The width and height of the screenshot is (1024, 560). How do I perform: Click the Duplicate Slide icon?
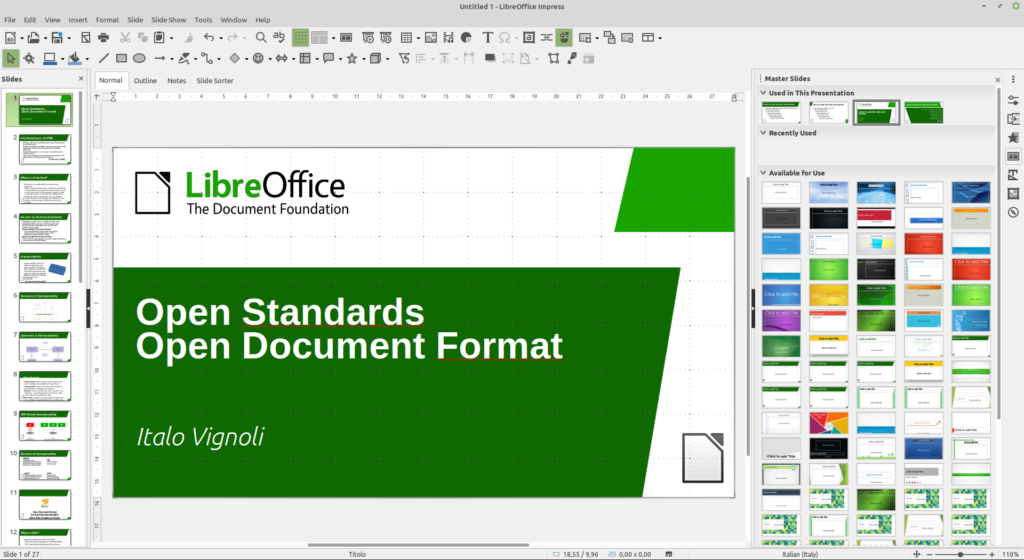tap(609, 38)
